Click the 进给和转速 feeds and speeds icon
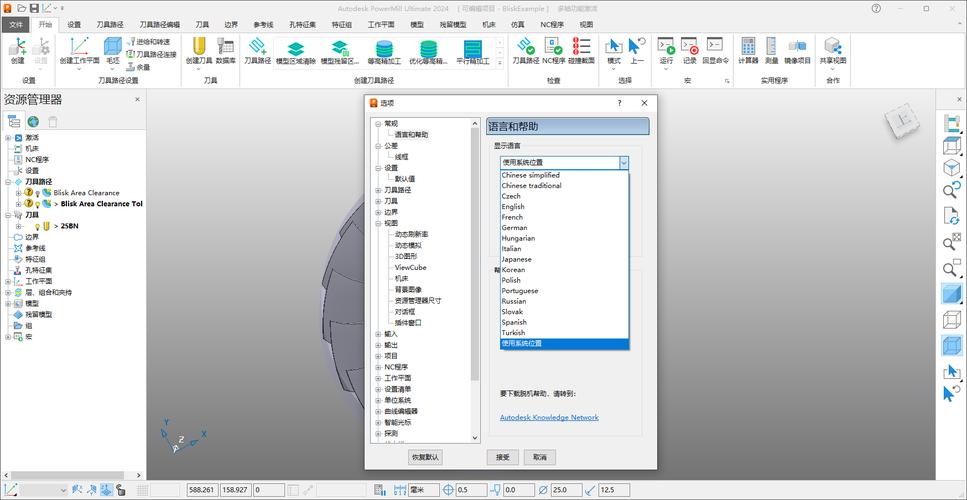Viewport: 967px width, 500px height. pyautogui.click(x=131, y=41)
